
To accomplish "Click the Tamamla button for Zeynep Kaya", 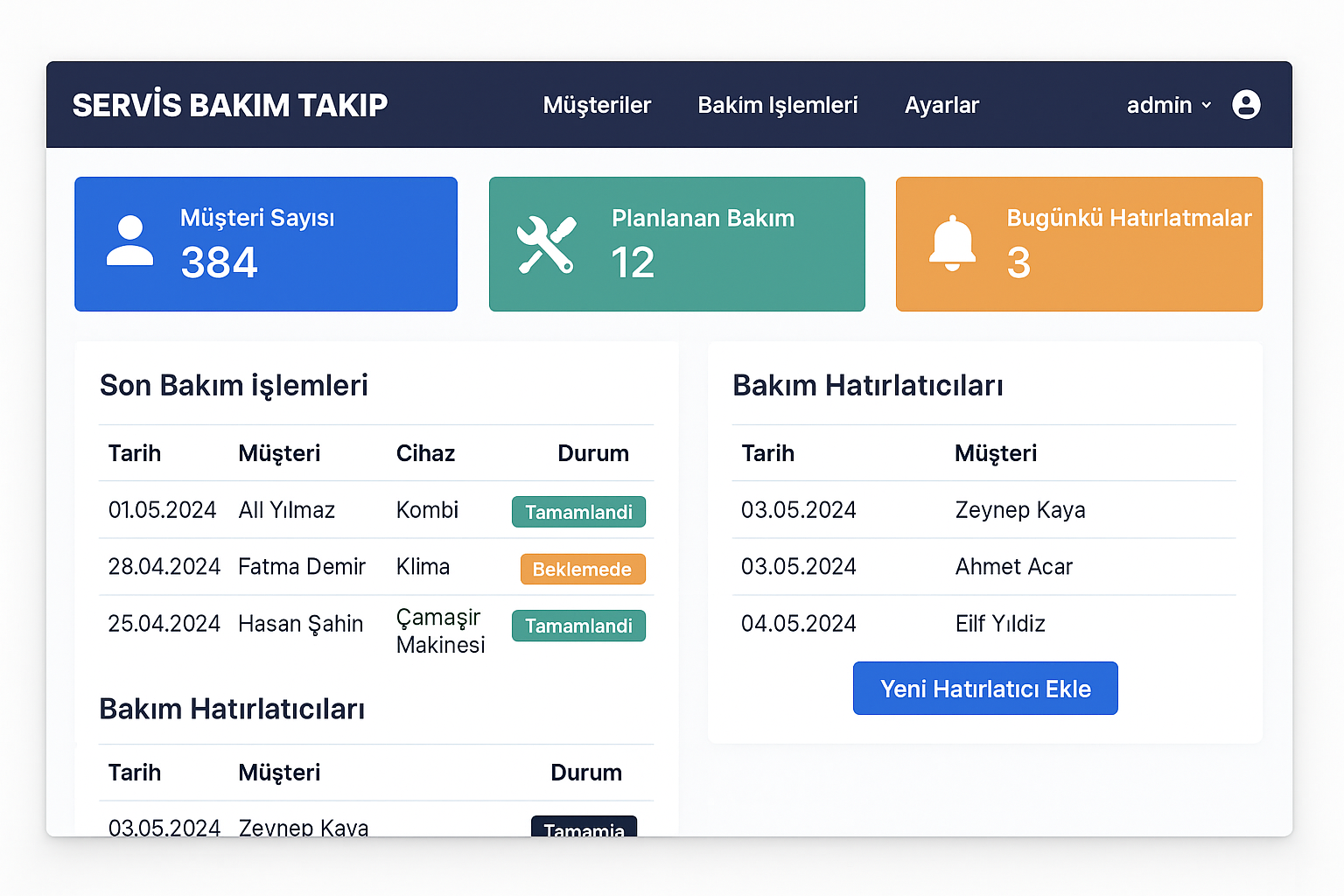I will click(x=584, y=827).
